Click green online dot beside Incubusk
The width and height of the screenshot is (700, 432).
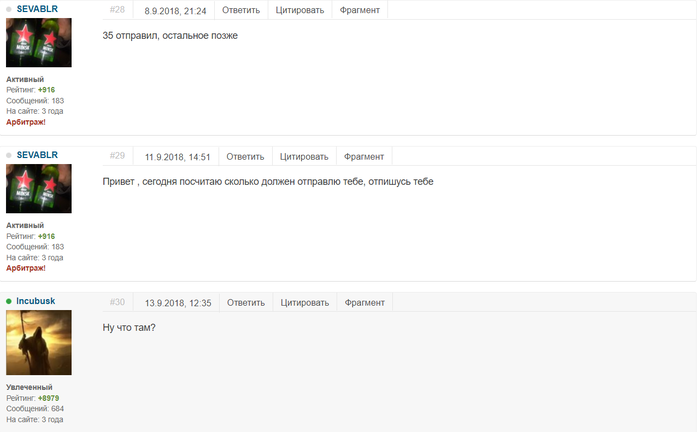[8, 301]
